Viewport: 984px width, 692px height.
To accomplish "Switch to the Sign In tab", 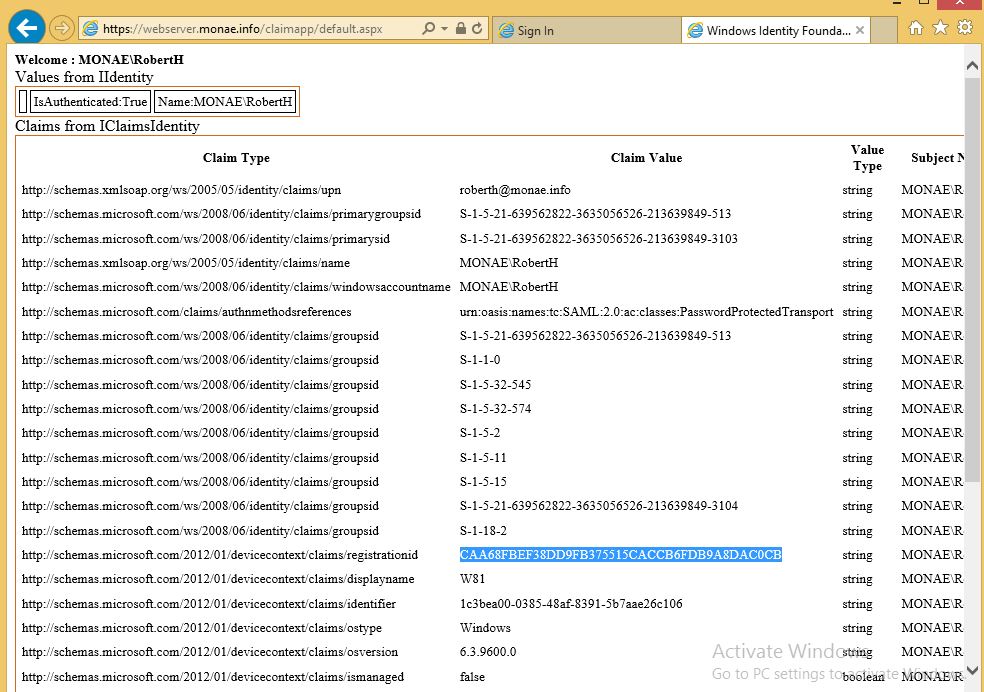I will point(585,31).
